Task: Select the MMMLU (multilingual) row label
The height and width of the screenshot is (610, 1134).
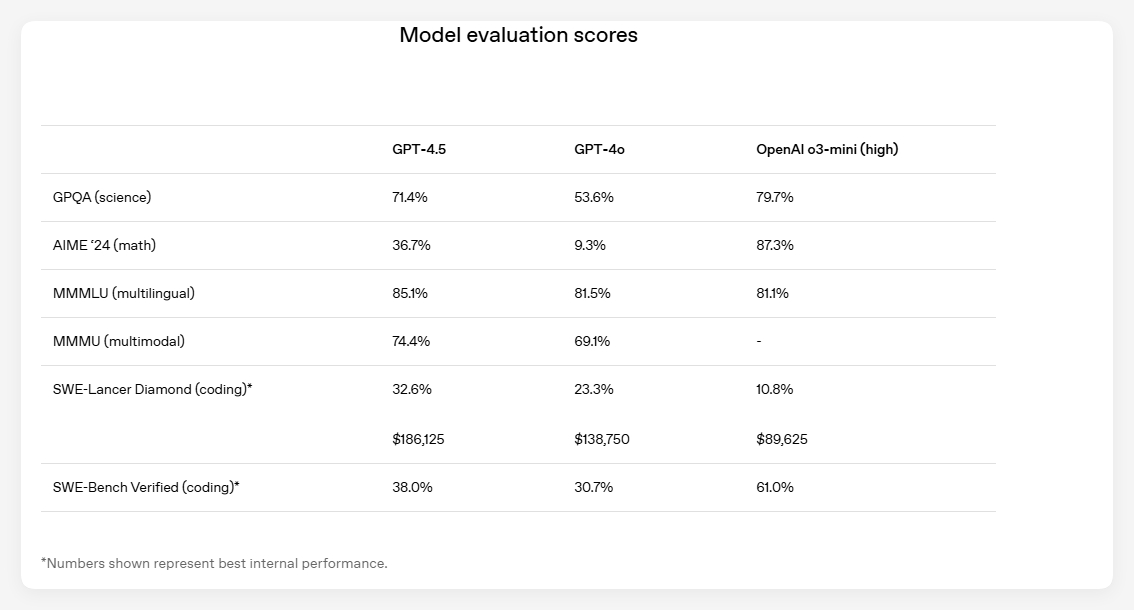Action: tap(124, 293)
